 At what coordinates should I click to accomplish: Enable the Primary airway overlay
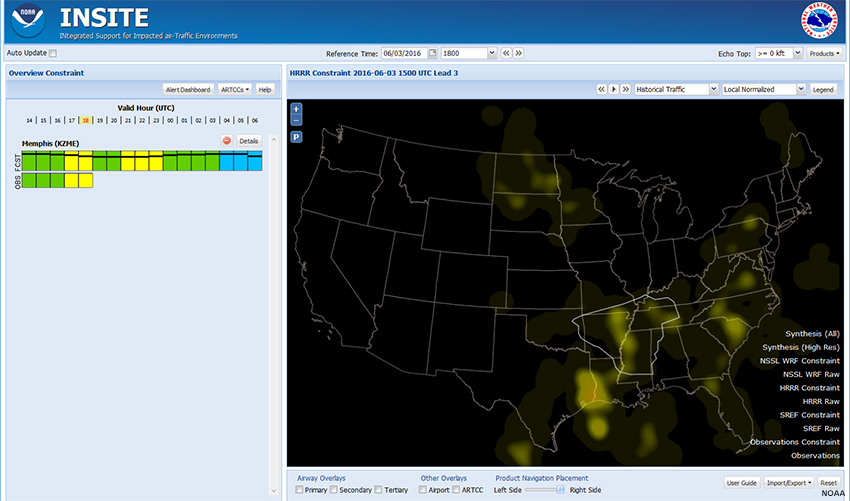[299, 490]
